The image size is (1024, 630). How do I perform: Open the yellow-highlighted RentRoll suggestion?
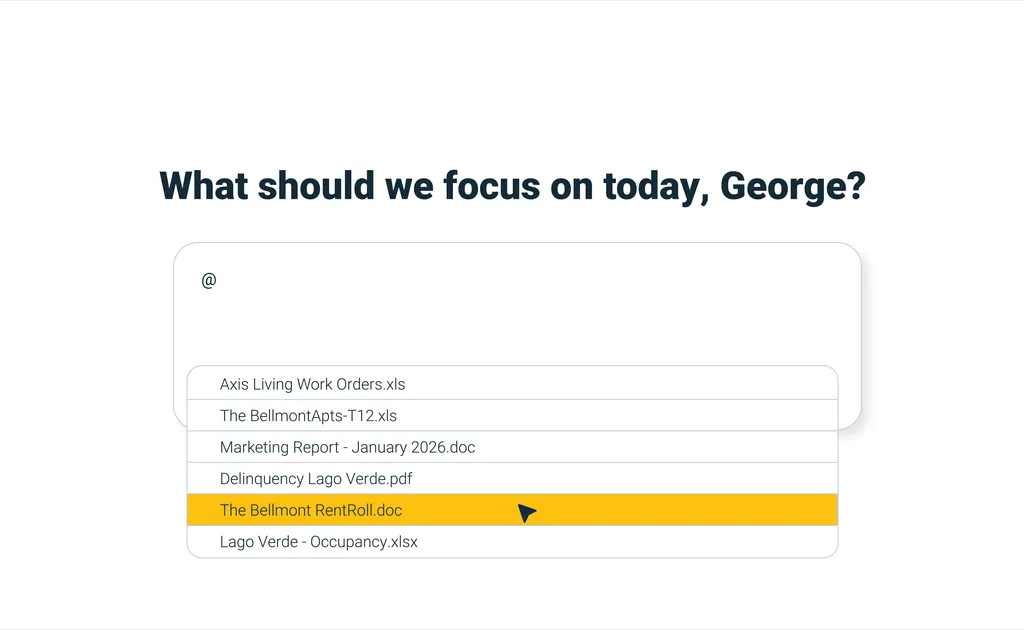pyautogui.click(x=311, y=510)
